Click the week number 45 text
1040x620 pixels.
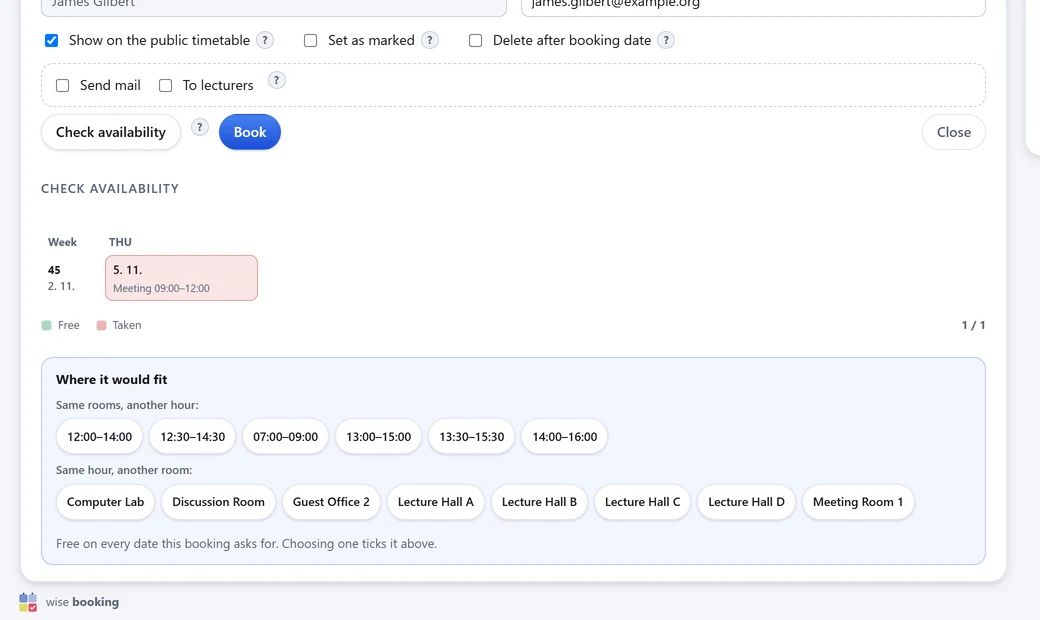pyautogui.click(x=54, y=270)
